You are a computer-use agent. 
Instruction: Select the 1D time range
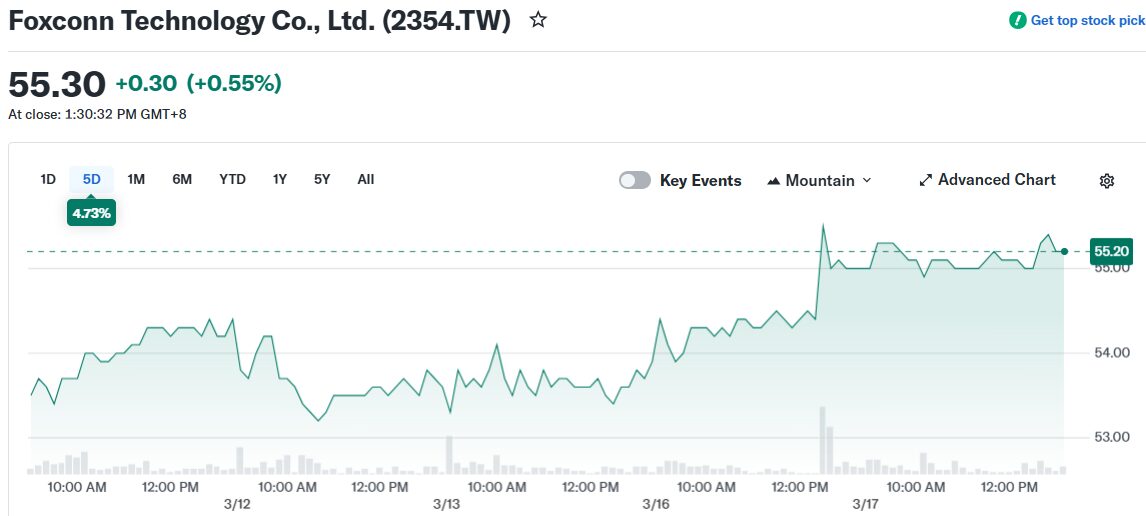[48, 179]
